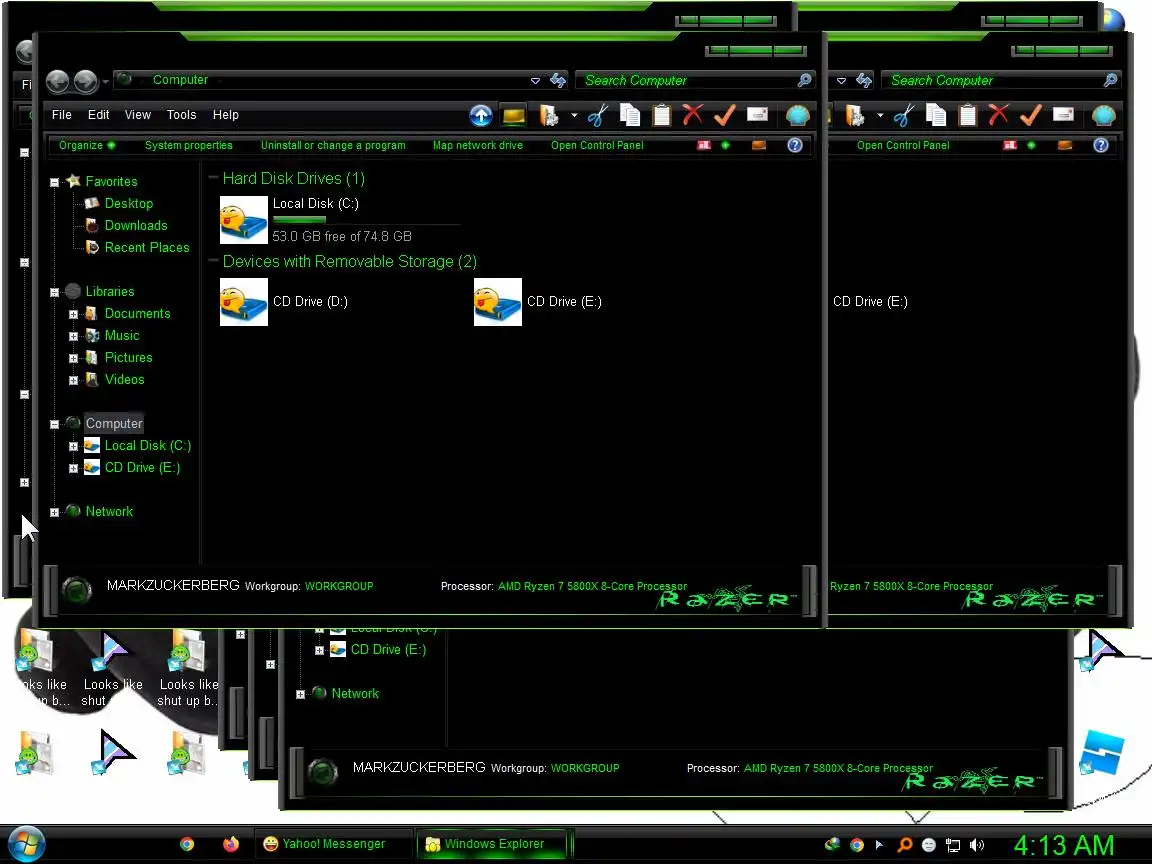Launch Chrome from the taskbar quick launch

tap(187, 844)
